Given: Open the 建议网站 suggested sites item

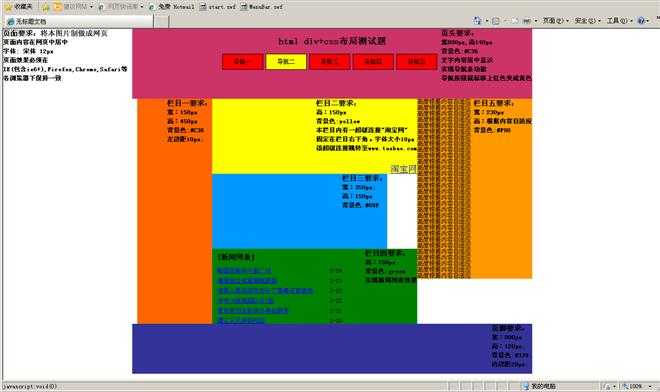Looking at the screenshot, I should click(x=71, y=7).
